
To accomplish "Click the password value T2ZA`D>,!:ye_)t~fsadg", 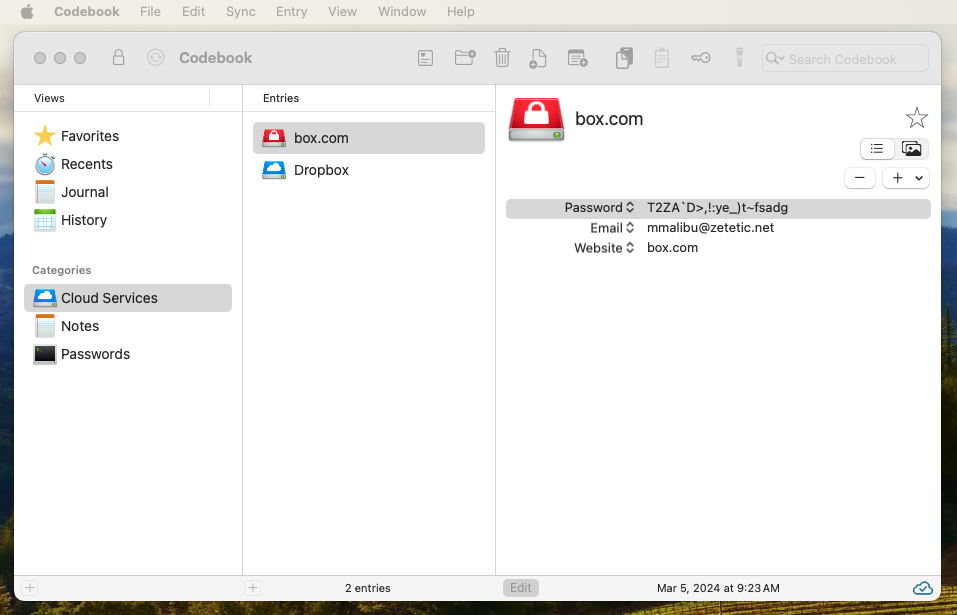I will (717, 208).
